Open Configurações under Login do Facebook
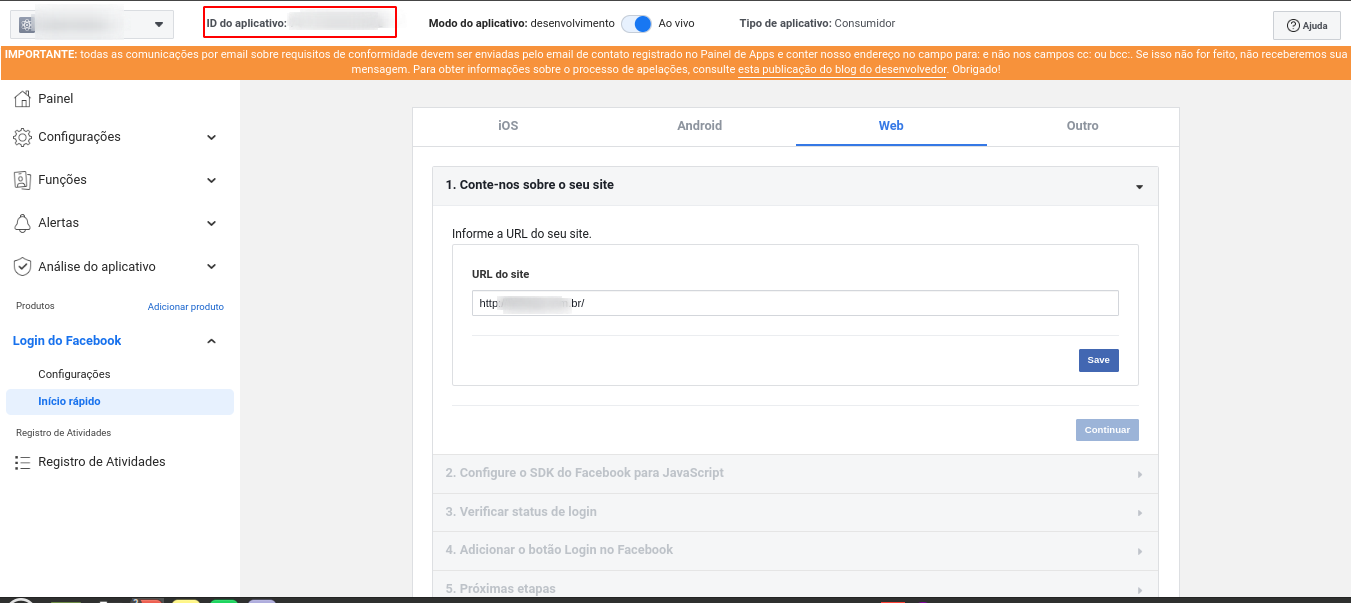This screenshot has width=1351, height=603. tap(74, 374)
